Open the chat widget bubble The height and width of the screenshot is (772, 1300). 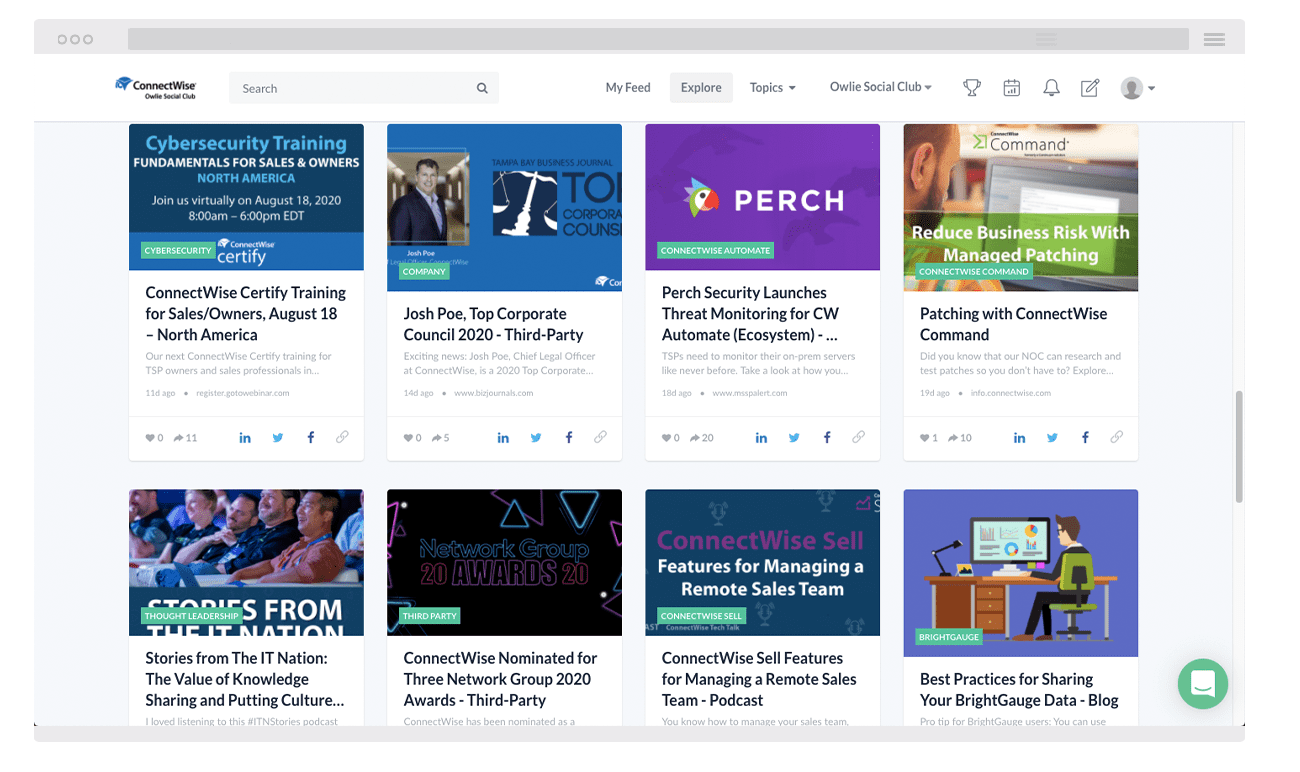(x=1203, y=684)
